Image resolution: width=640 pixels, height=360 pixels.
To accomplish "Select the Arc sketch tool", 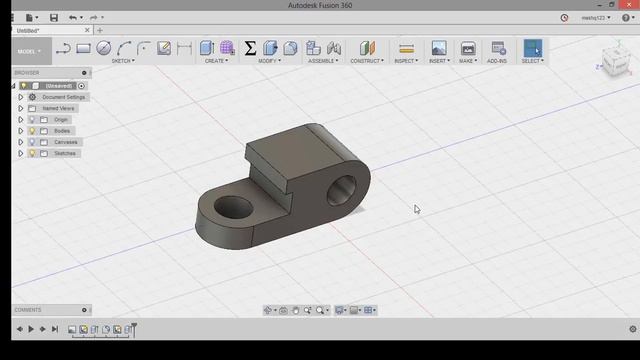I will (x=124, y=48).
